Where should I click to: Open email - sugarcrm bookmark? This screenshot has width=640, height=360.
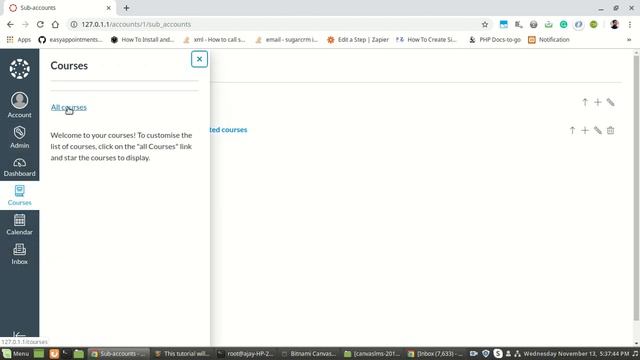tap(287, 40)
